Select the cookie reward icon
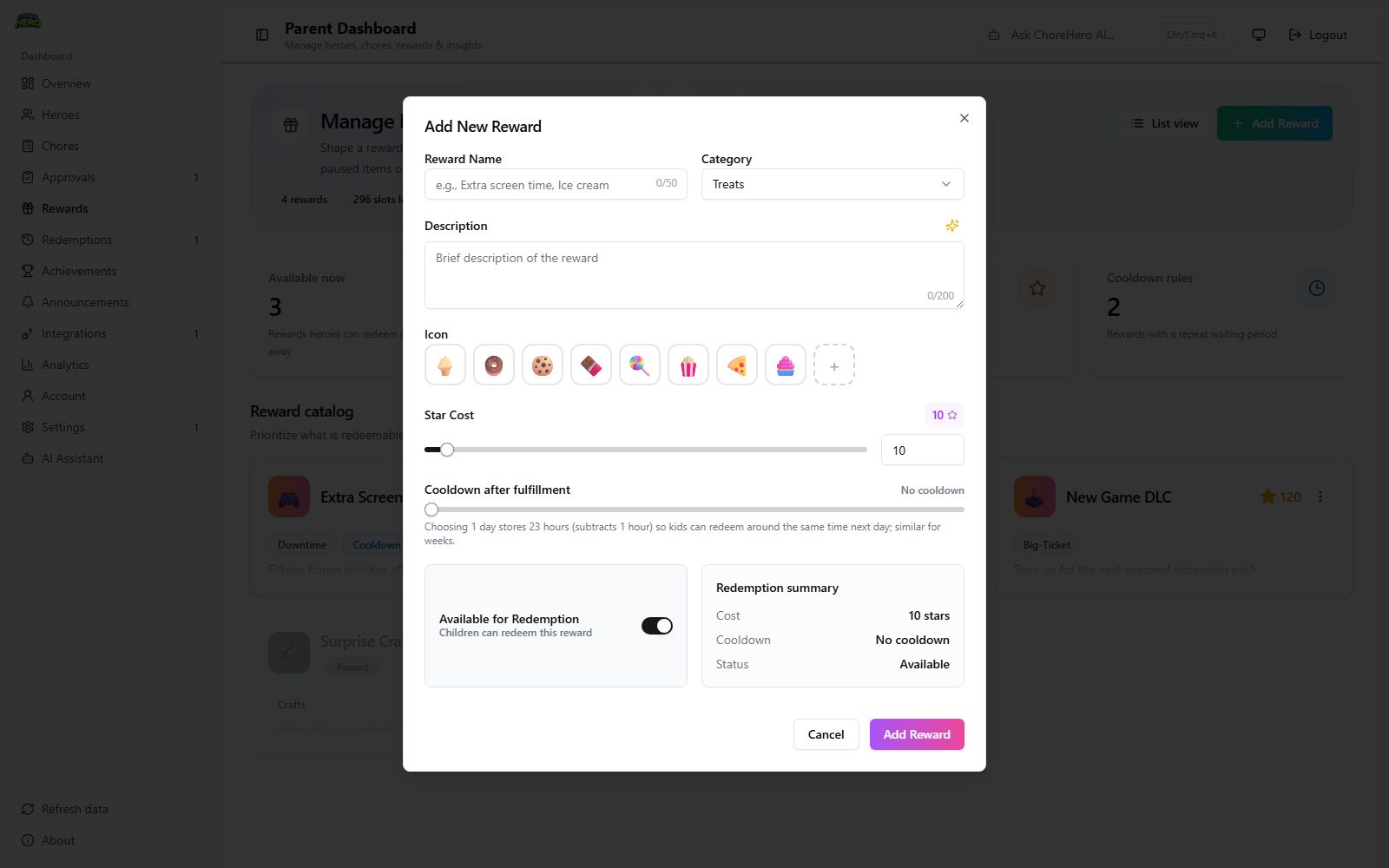The width and height of the screenshot is (1389, 868). coord(543,365)
